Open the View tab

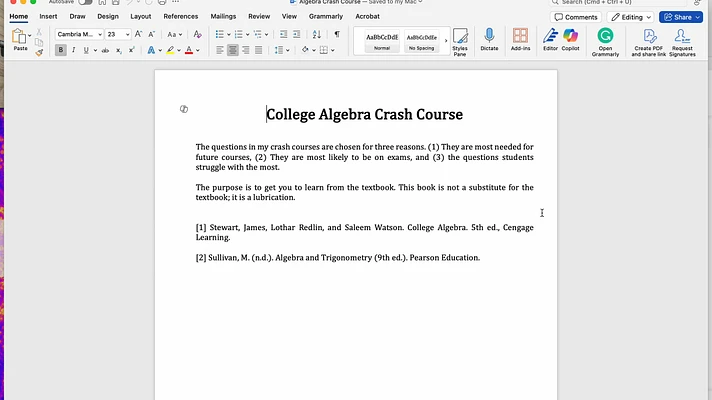289,16
